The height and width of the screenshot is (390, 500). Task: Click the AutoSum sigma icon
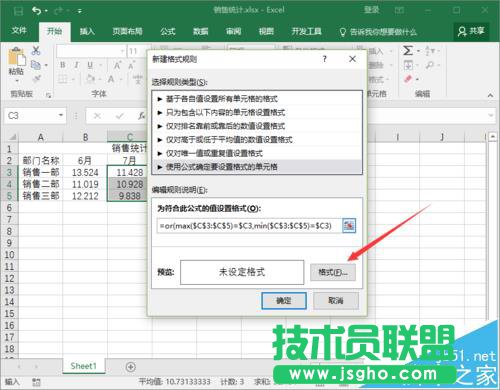(408, 51)
